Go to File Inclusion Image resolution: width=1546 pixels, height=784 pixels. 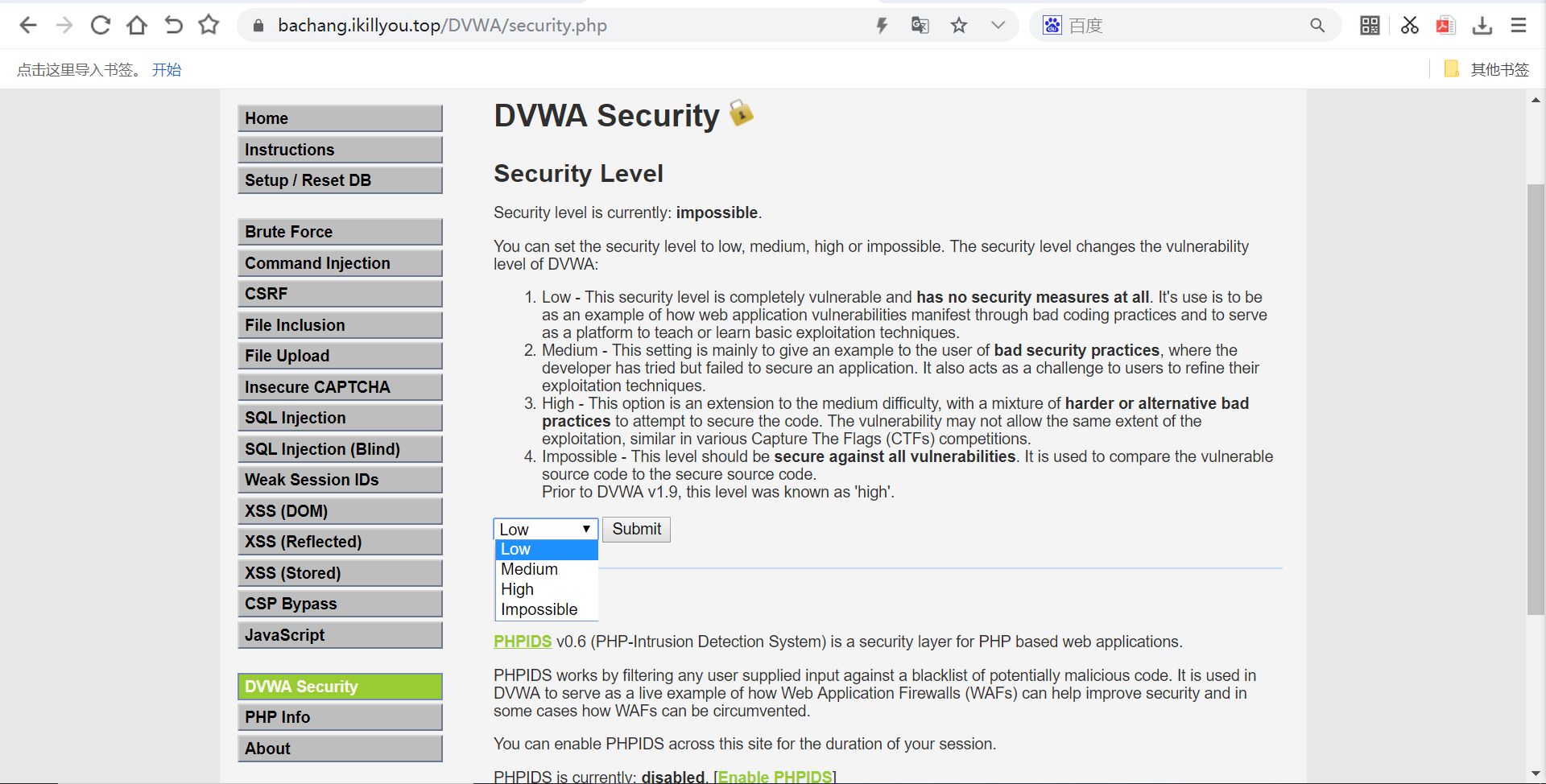[340, 325]
